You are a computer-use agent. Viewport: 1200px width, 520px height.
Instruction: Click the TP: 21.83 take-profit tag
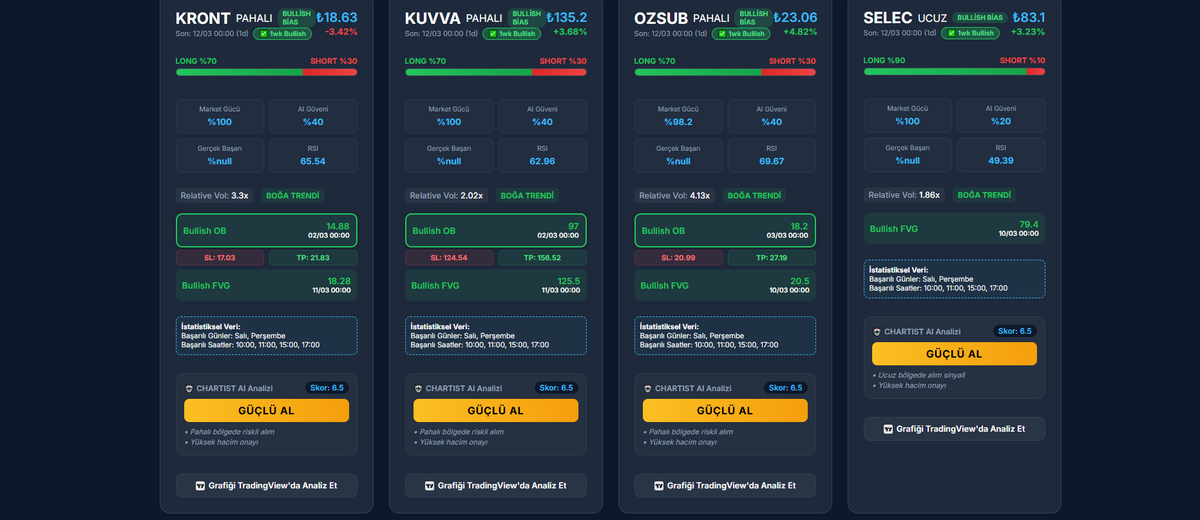[313, 258]
